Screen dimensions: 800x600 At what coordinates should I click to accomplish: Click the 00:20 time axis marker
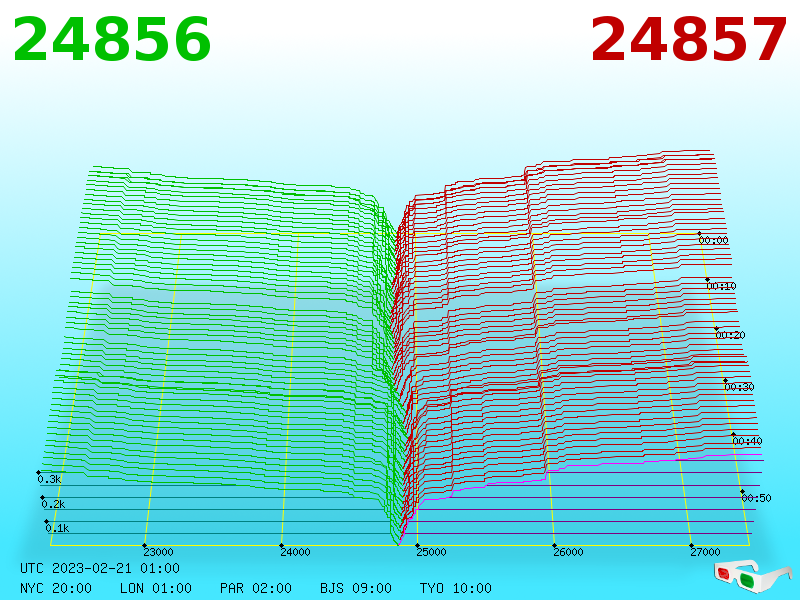730,335
